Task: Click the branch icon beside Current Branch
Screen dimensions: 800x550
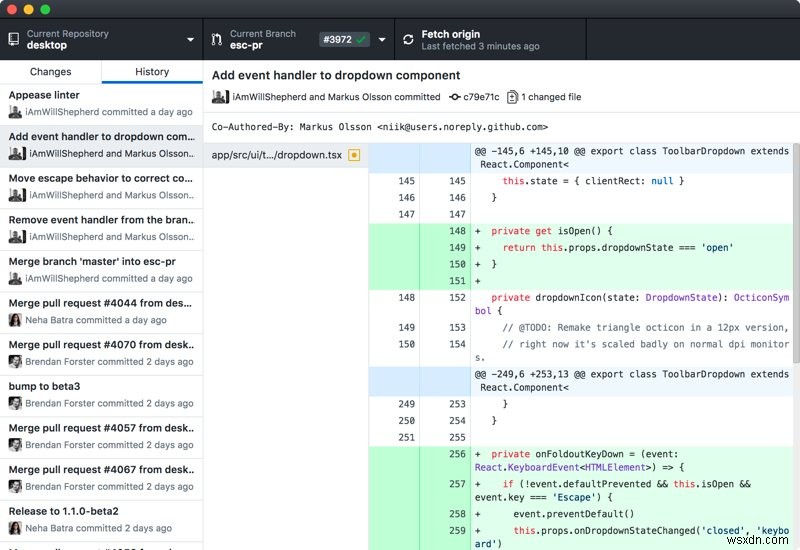Action: tap(216, 40)
